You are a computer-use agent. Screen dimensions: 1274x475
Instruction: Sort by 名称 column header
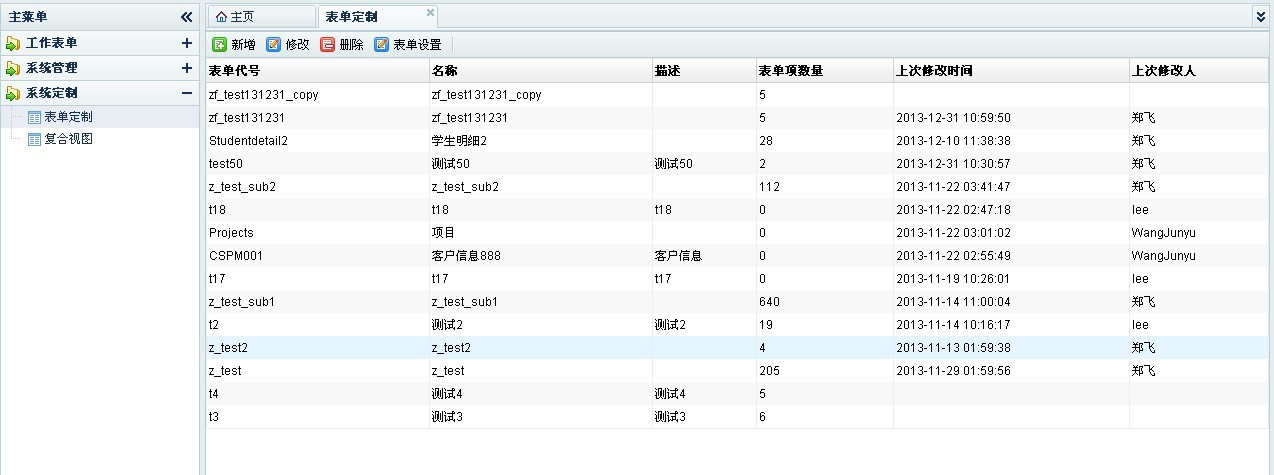click(540, 71)
